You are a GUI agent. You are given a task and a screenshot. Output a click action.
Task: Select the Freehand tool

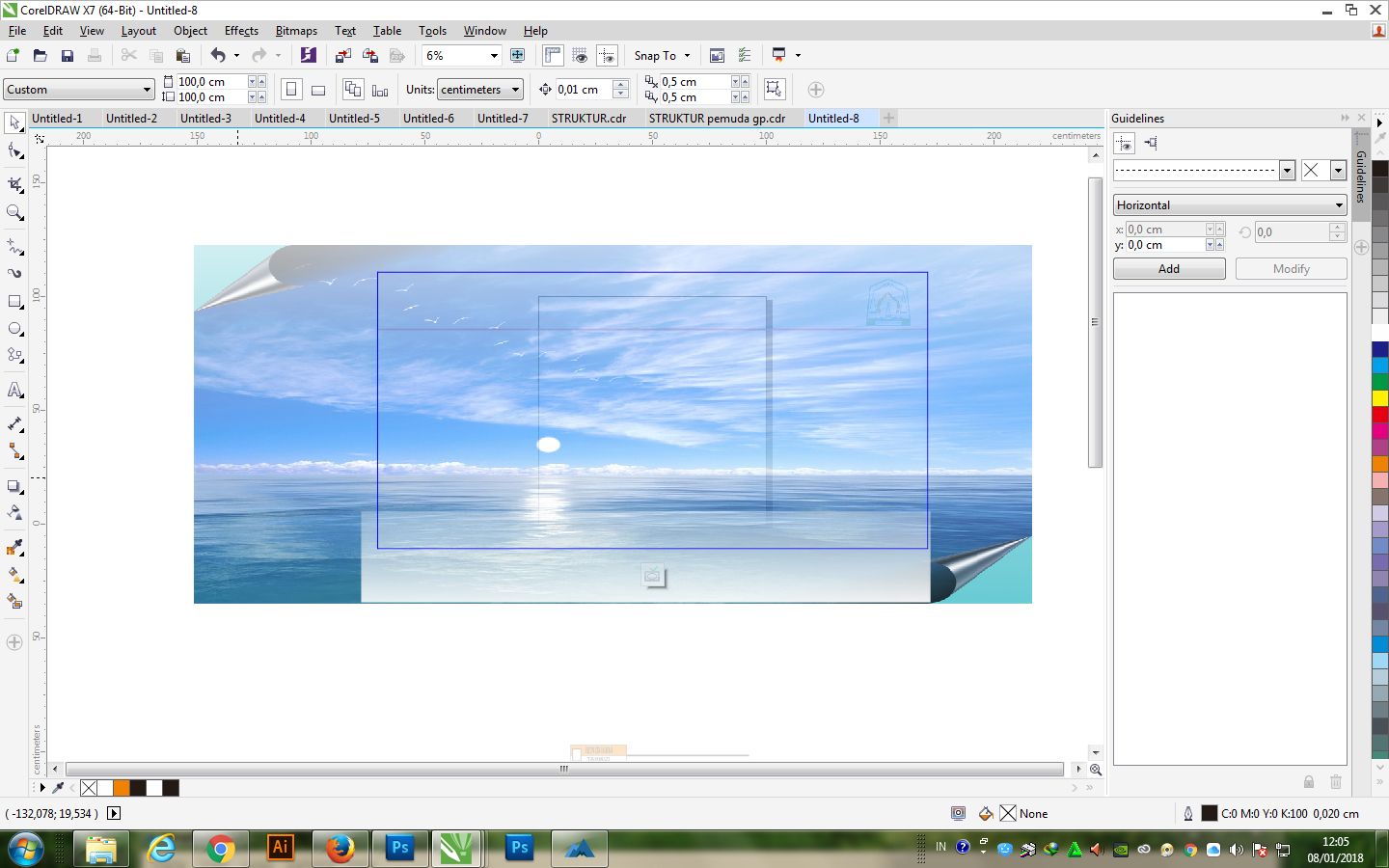[x=14, y=246]
